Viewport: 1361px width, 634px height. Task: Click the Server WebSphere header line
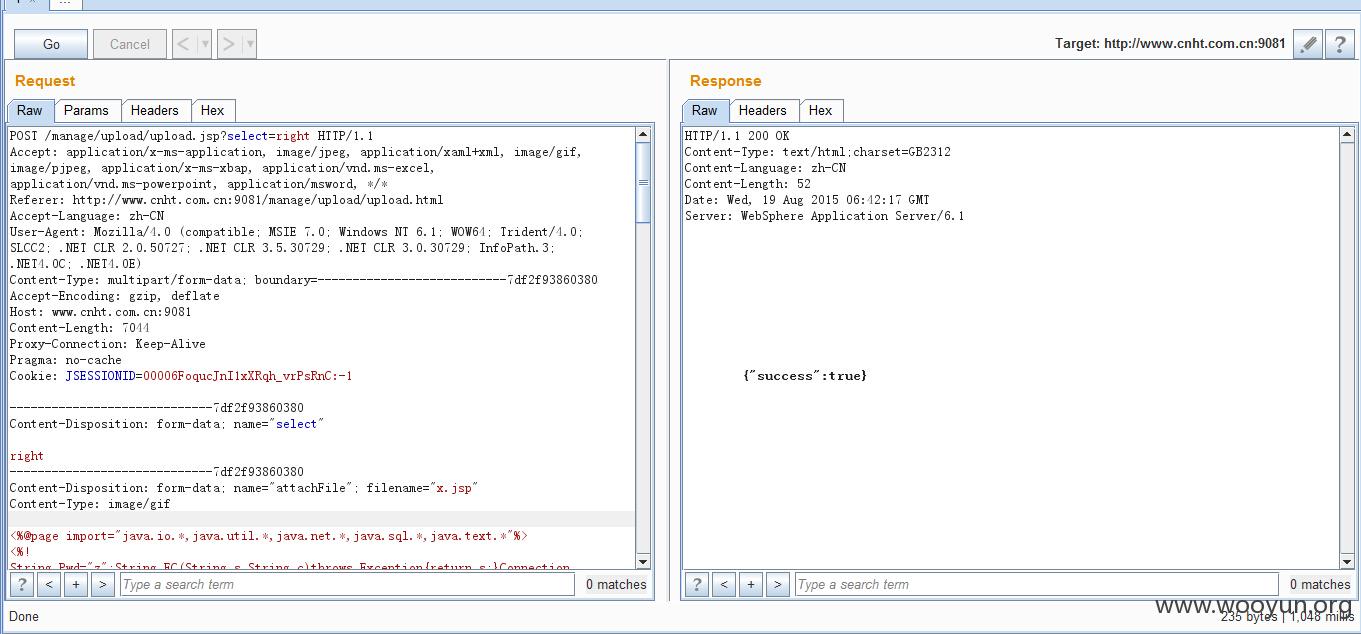click(824, 216)
